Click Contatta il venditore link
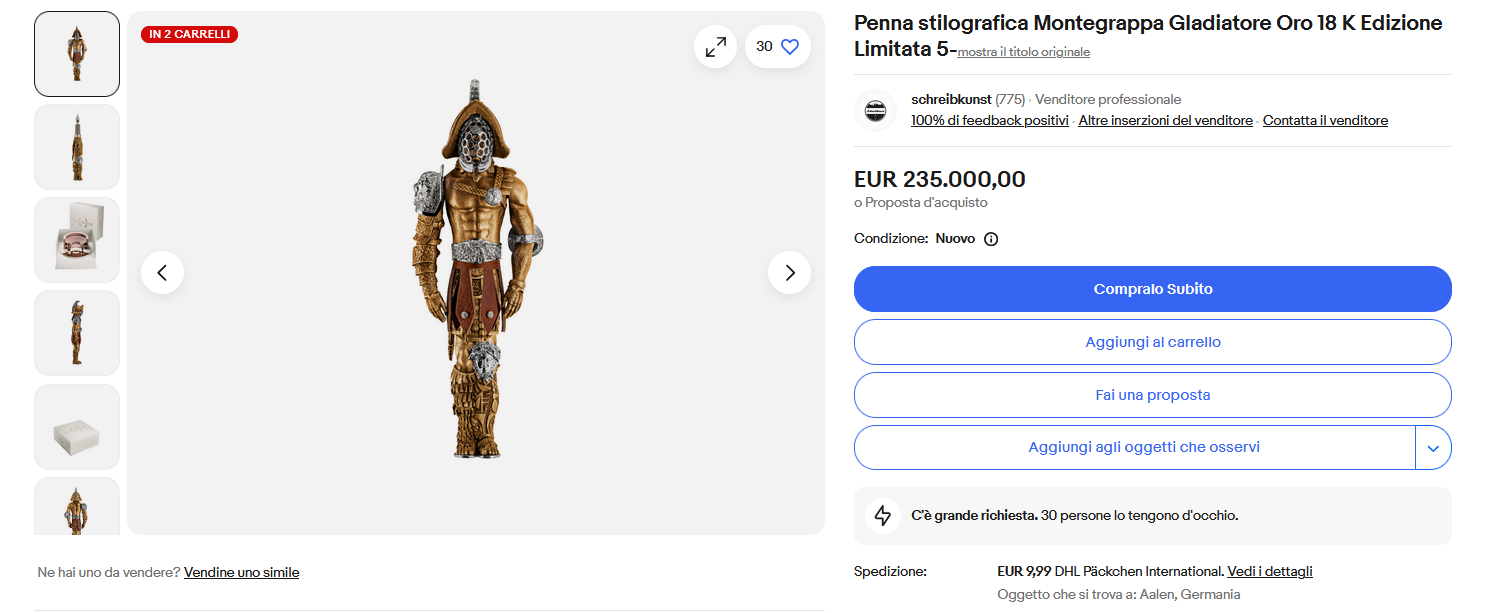Image resolution: width=1511 pixels, height=613 pixels. click(x=1325, y=121)
